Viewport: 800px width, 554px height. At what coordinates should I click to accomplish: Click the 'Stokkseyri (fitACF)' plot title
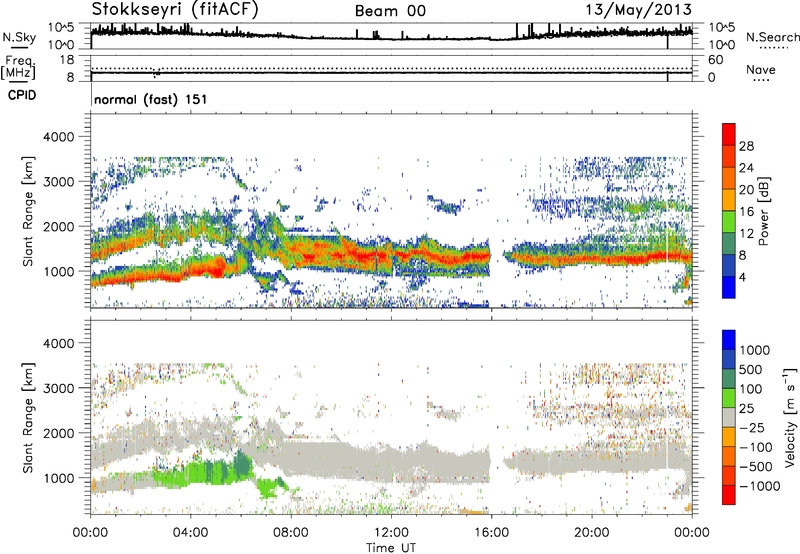pos(175,10)
